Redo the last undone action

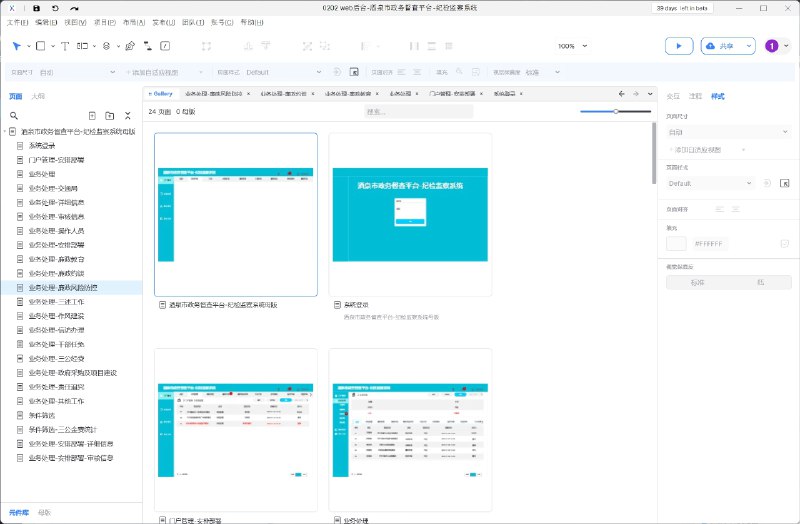click(74, 8)
